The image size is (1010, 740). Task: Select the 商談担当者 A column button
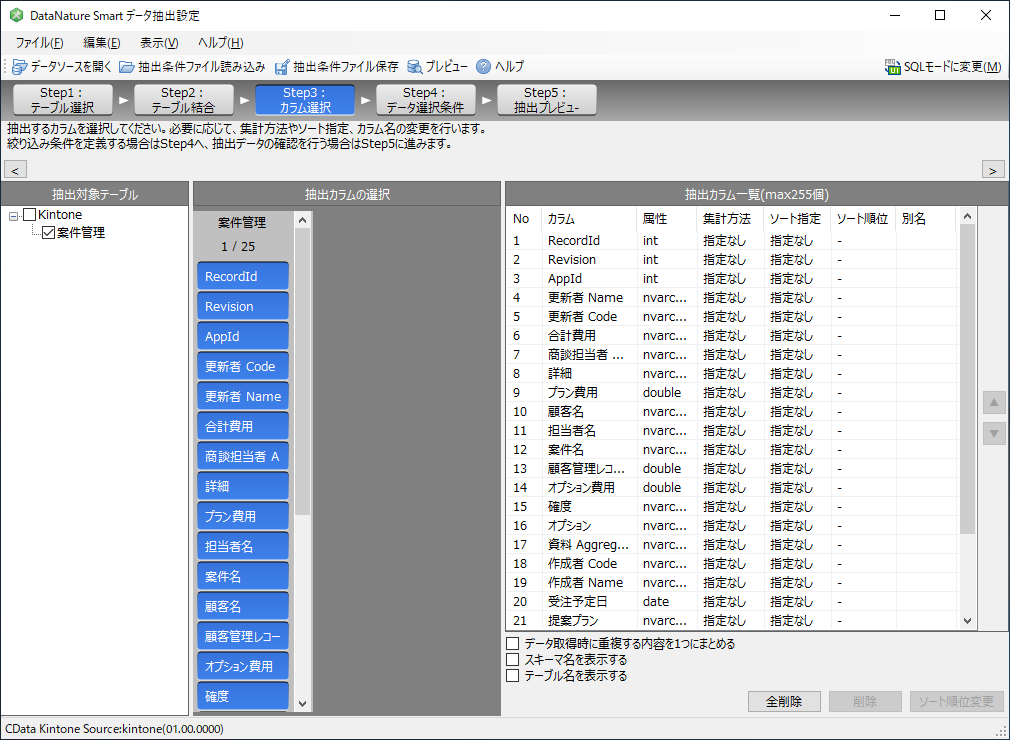pos(243,457)
